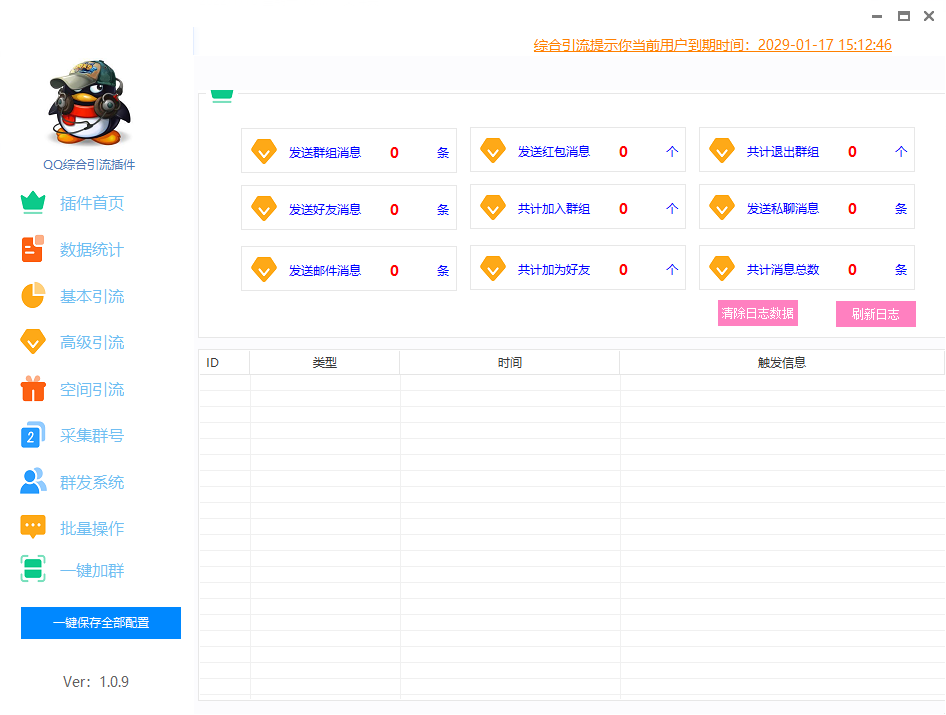
Task: Click the gem icon beside 共计加为好友
Action: [x=493, y=269]
